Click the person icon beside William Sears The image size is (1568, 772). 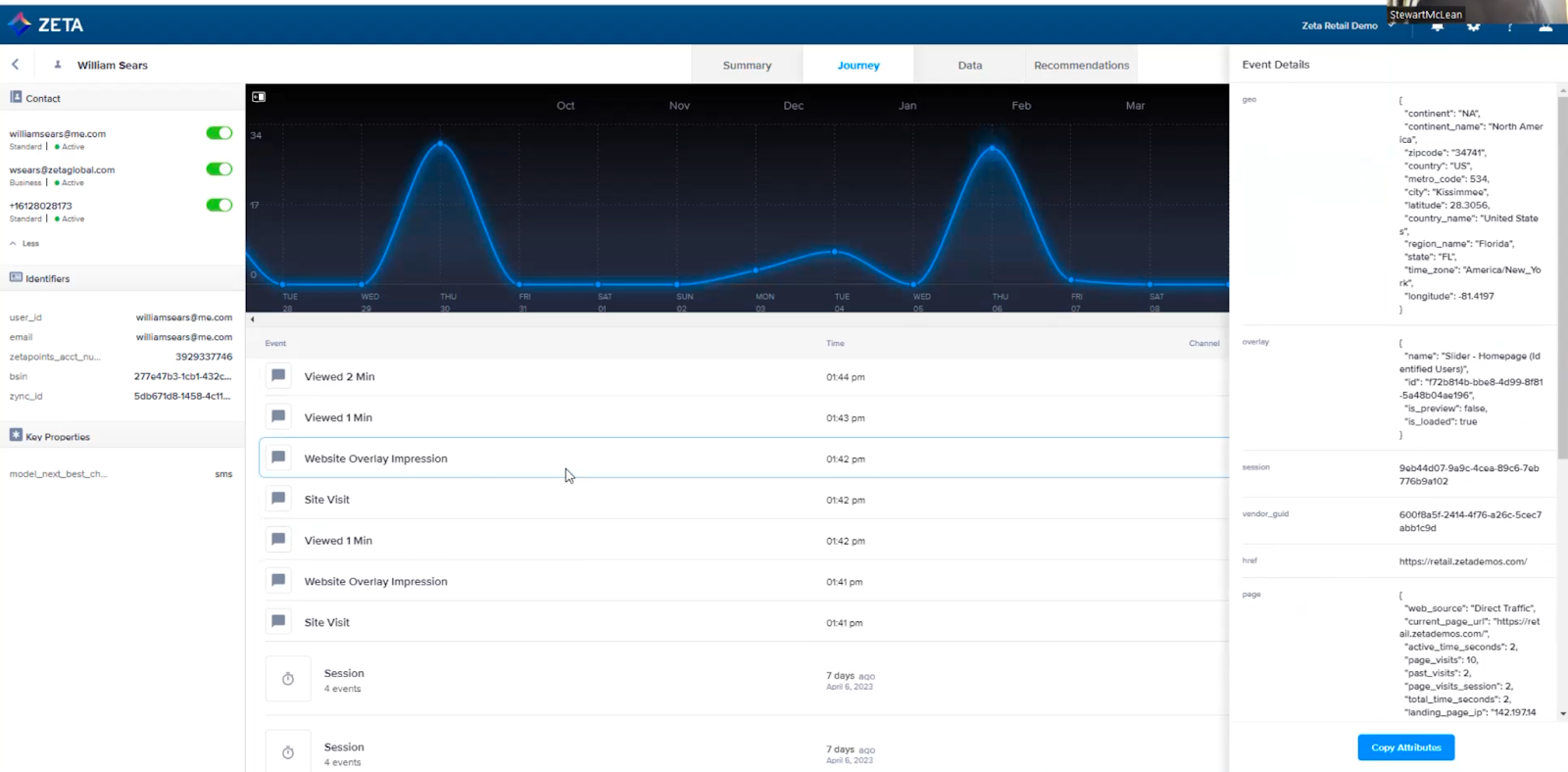coord(58,65)
